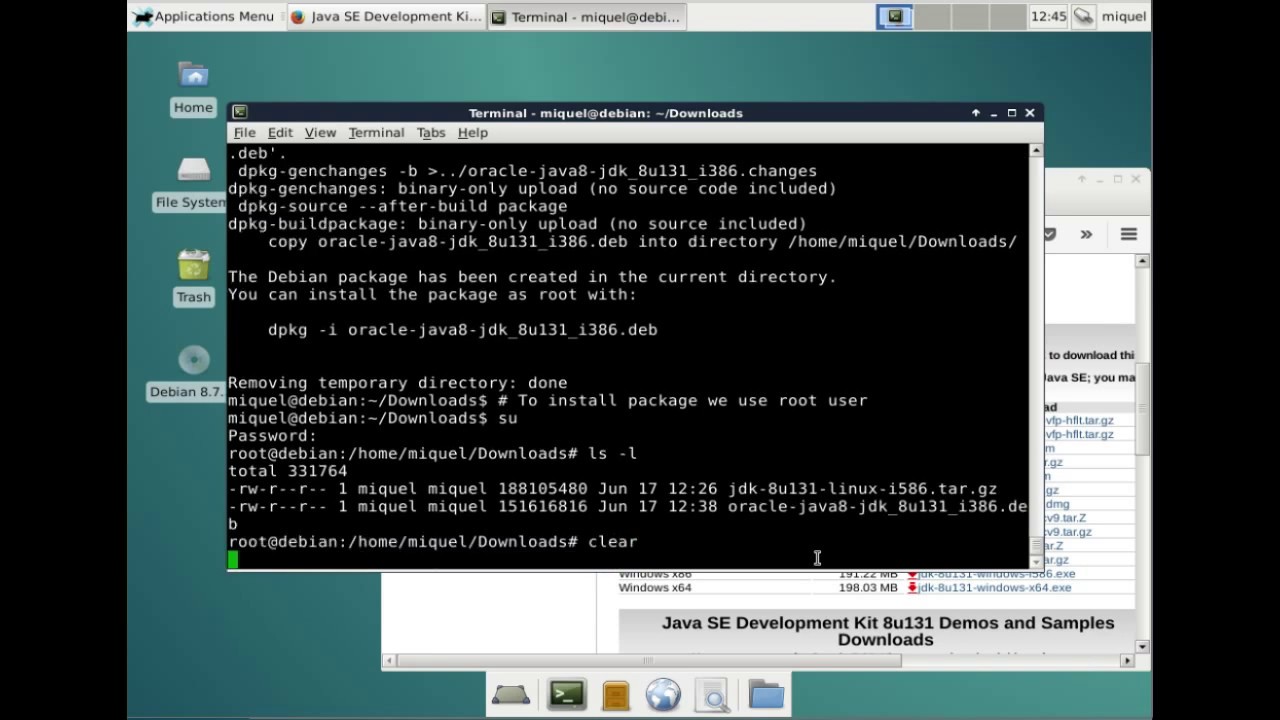
Task: Download jdk-8u131-windows-i586.exe link
Action: click(x=997, y=574)
